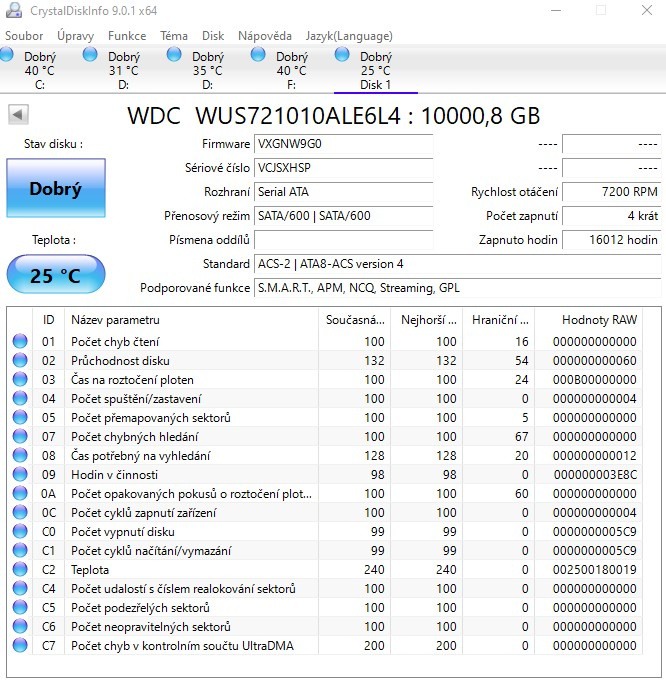
Task: Click status orb of attribute 04 Počet spuštění/zastavení
Action: tap(20, 398)
